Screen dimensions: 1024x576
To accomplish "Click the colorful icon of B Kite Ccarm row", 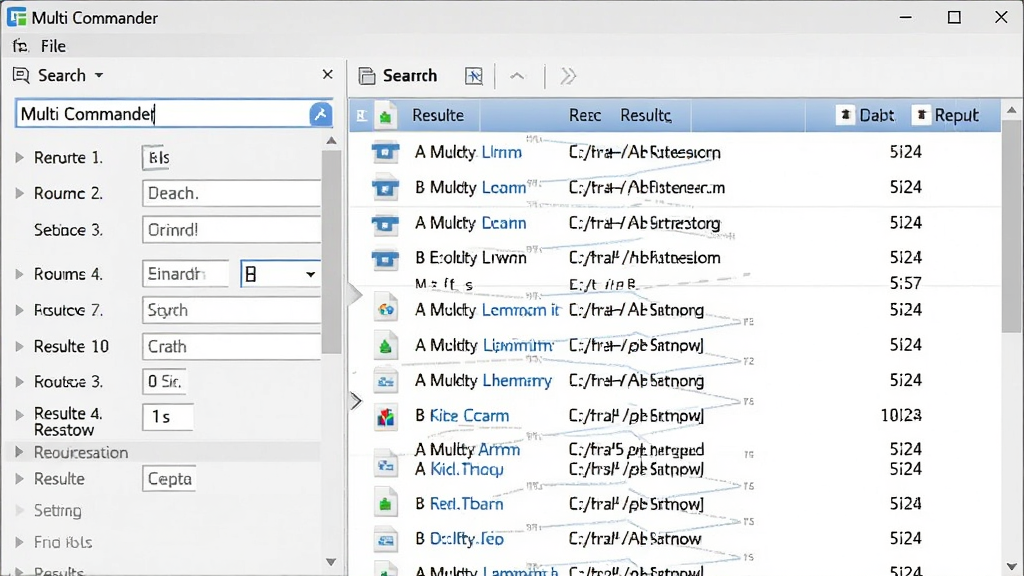I will click(x=386, y=416).
